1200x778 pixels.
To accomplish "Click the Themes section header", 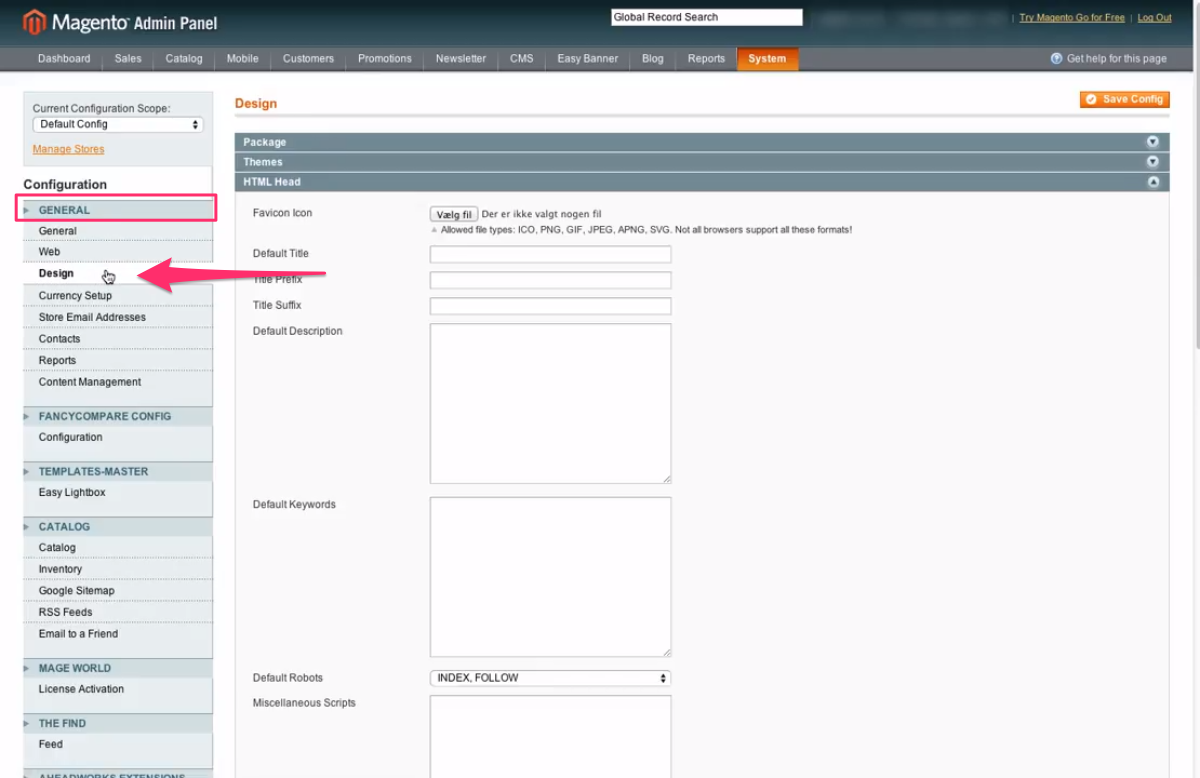I will (x=702, y=162).
